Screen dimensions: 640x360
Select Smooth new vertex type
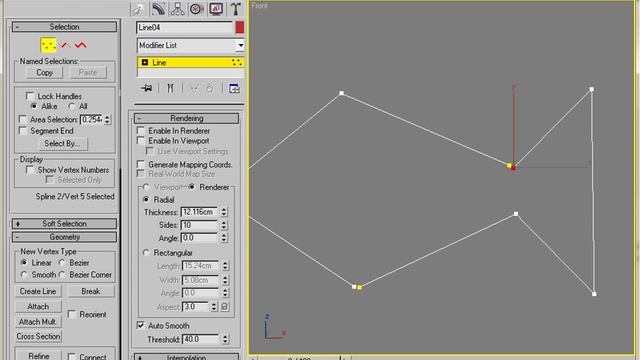pos(24,274)
